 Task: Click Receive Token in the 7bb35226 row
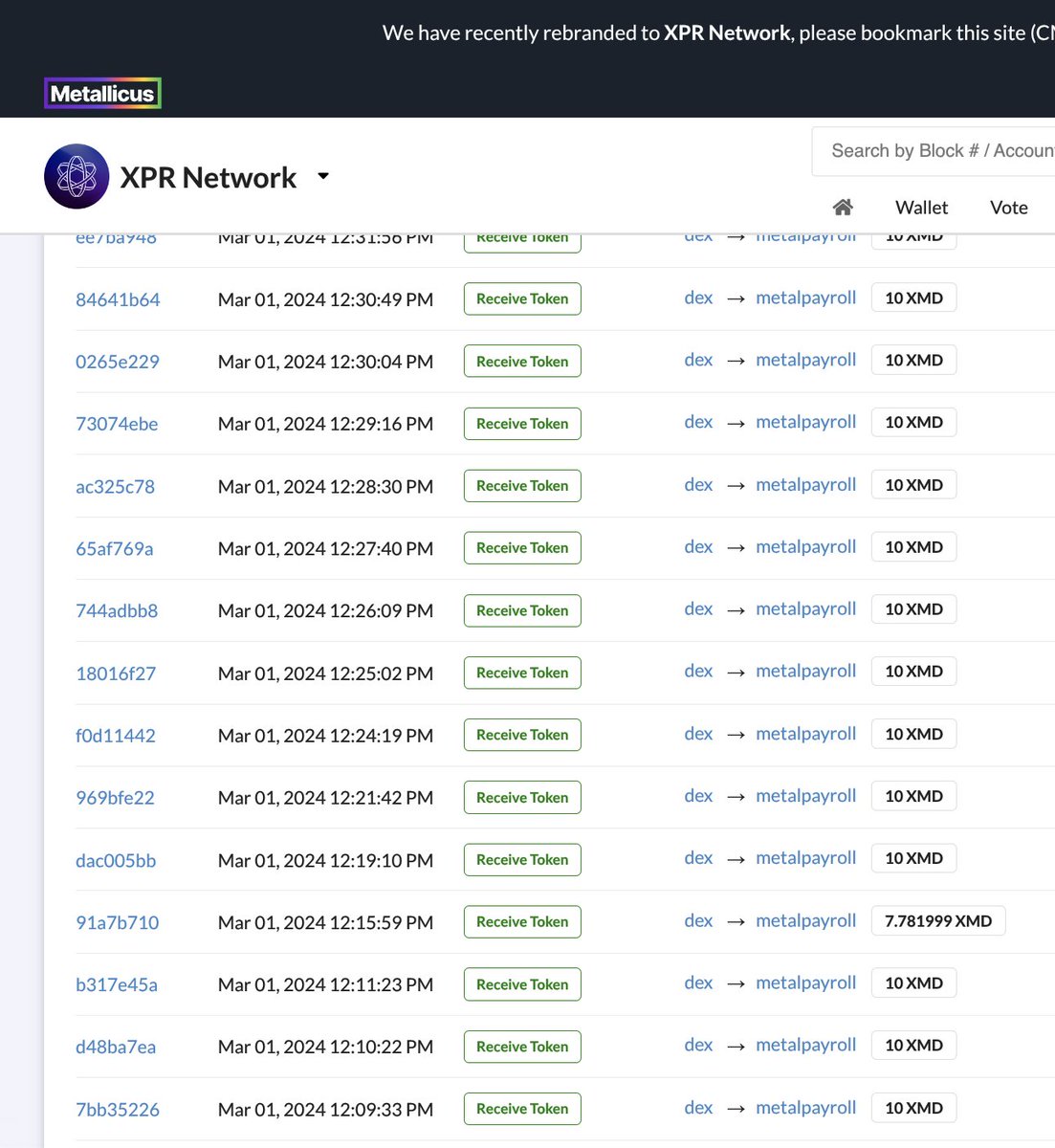pyautogui.click(x=522, y=1109)
